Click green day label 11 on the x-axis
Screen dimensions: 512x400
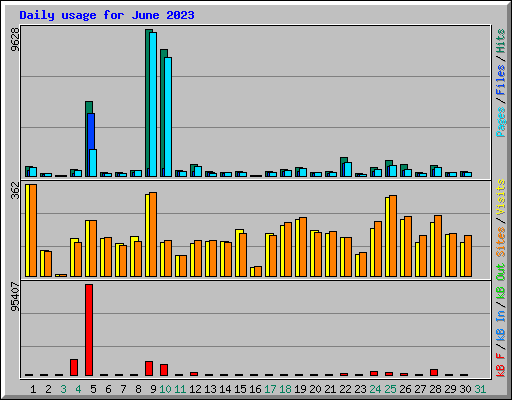(x=180, y=389)
